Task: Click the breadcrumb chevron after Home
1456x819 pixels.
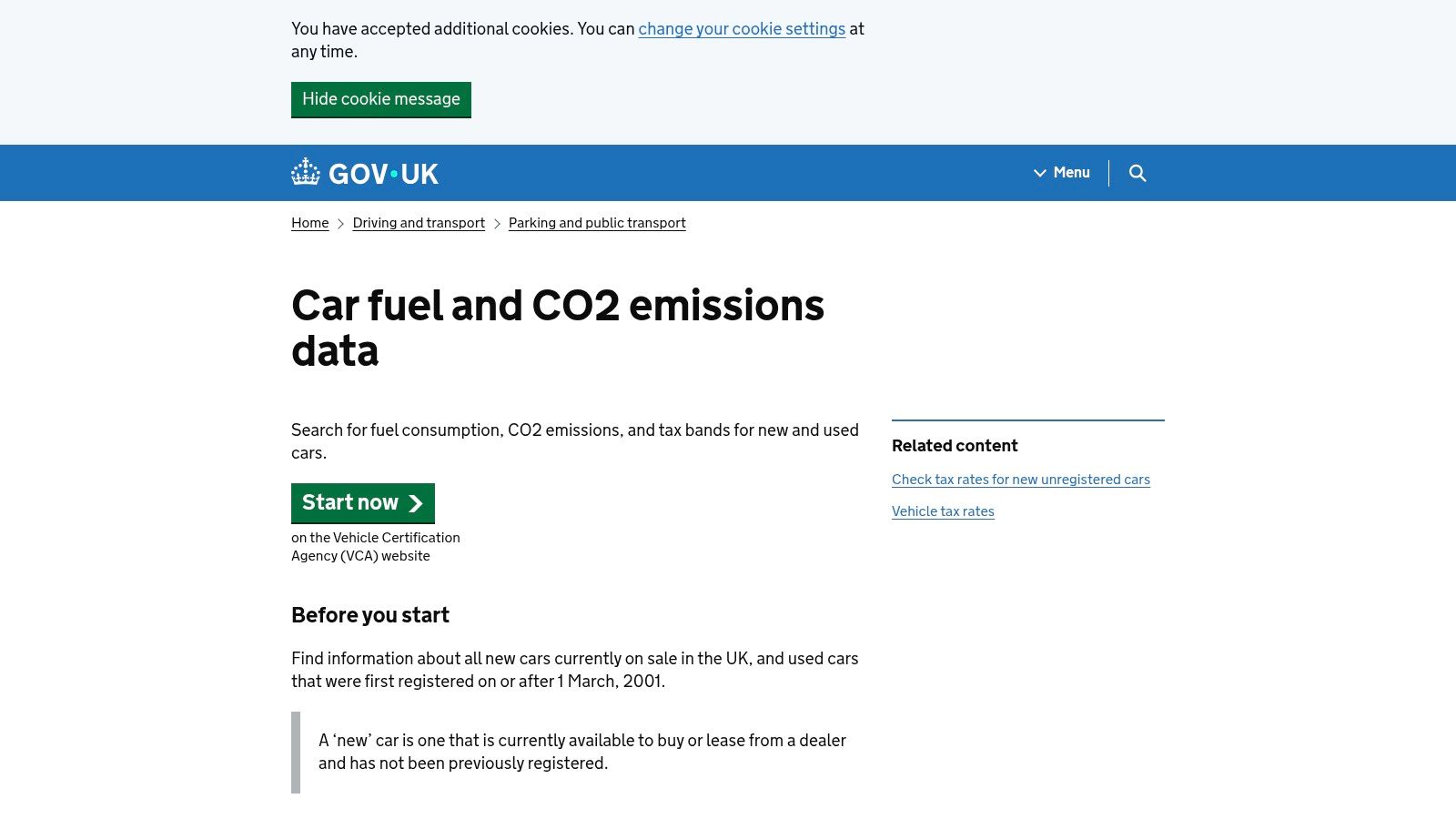Action: (x=341, y=224)
